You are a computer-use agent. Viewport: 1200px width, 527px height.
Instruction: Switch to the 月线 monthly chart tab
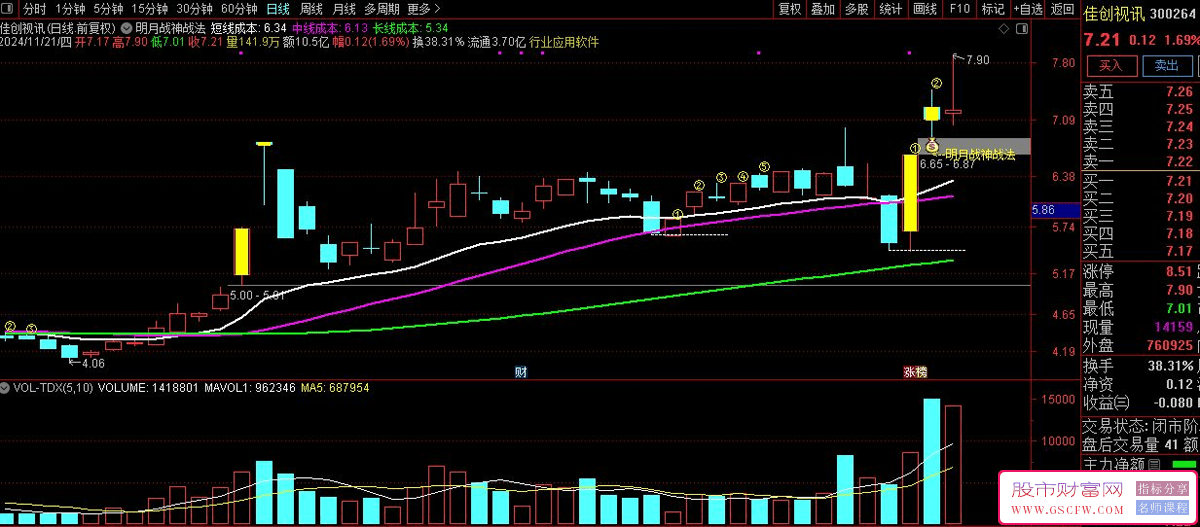pyautogui.click(x=343, y=9)
